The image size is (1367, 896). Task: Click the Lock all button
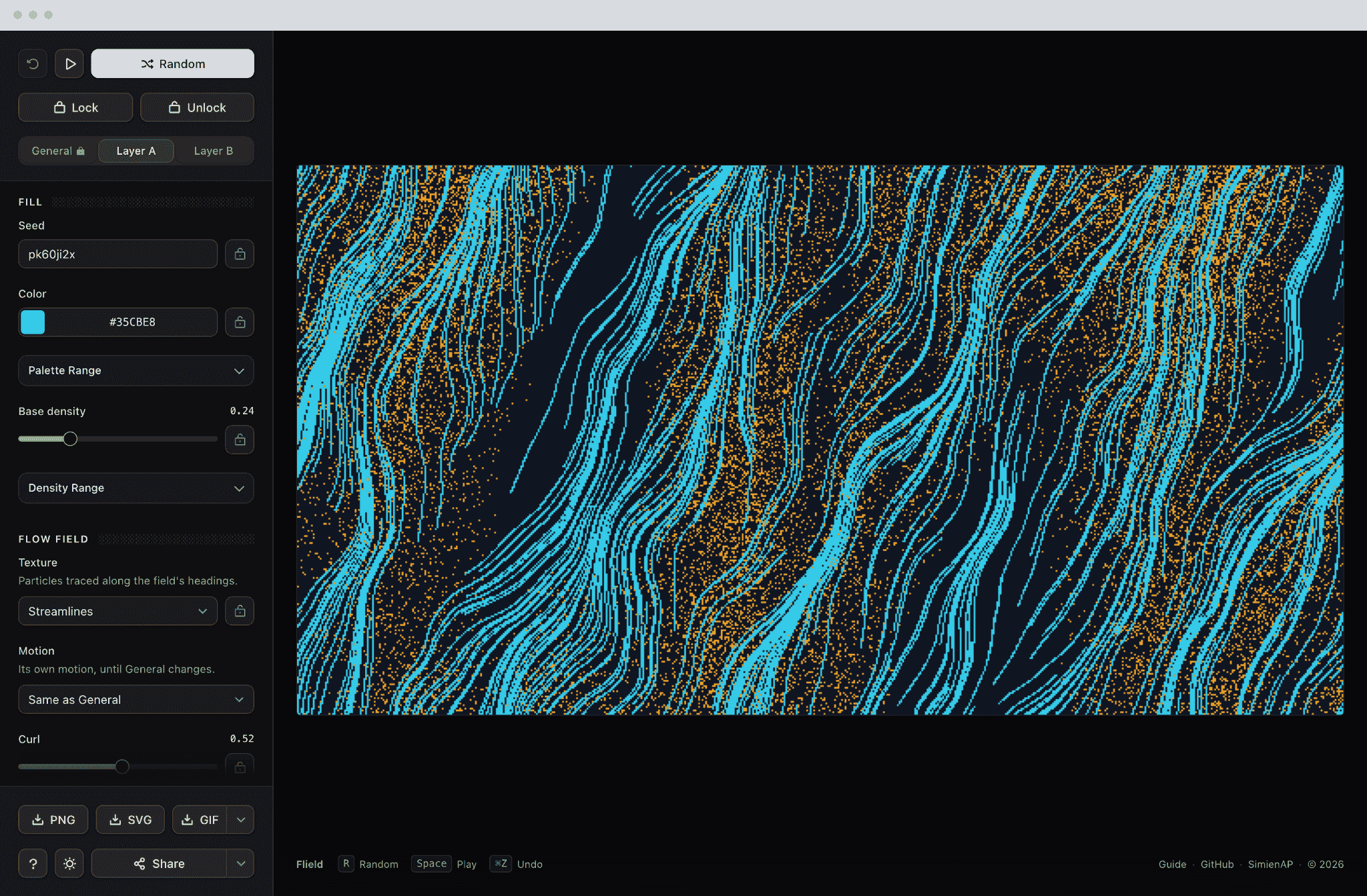(75, 107)
